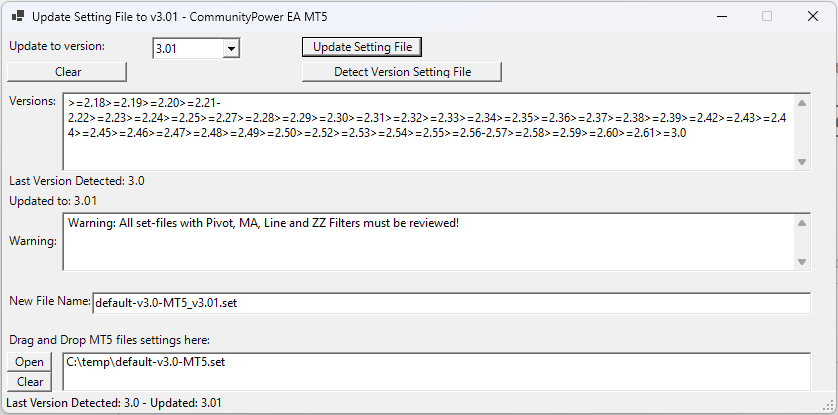
Task: Click the Warning box scroll up arrow
Action: [x=802, y=223]
